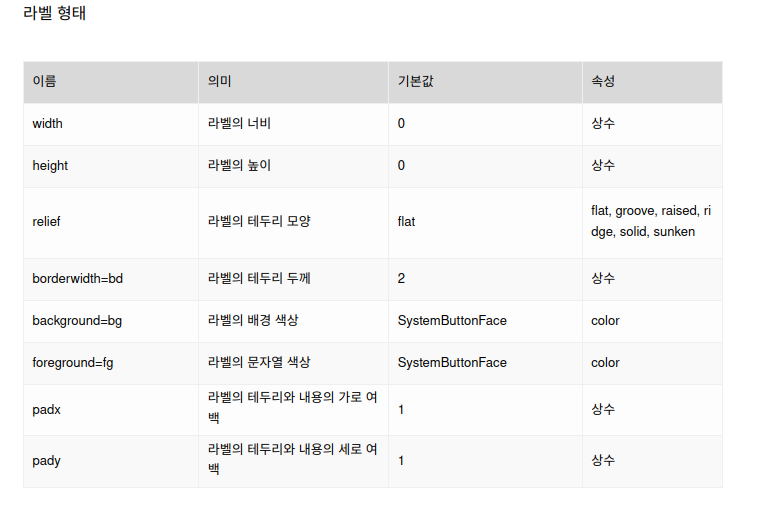Select SystemButtonFace in the background row

452,321
